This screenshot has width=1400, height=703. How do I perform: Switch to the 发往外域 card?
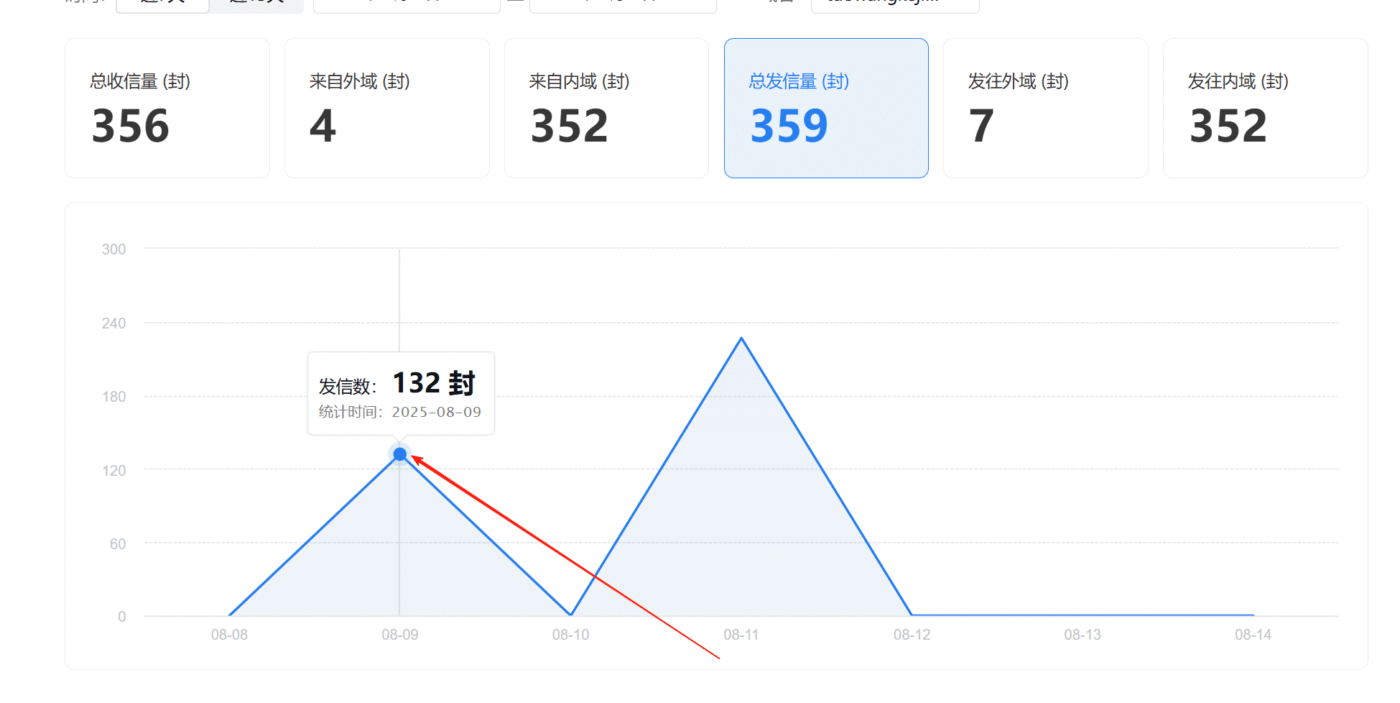pyautogui.click(x=1045, y=108)
